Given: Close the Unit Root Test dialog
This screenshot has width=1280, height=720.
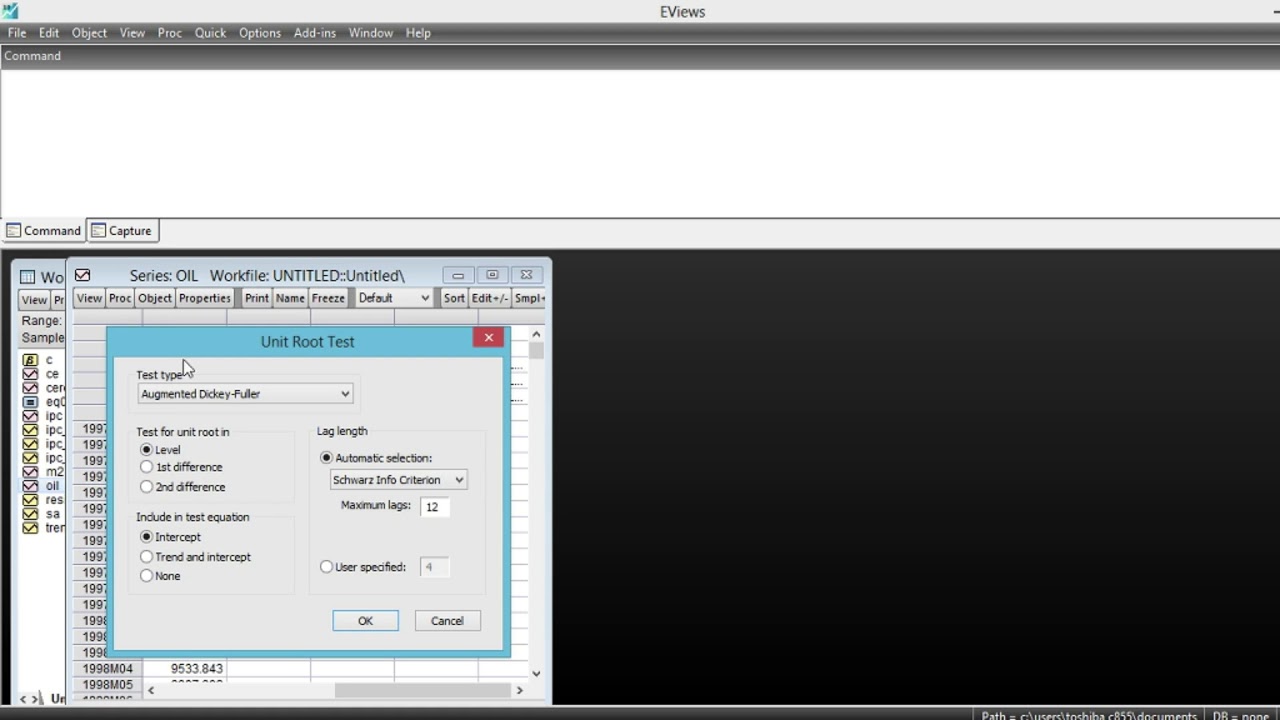Looking at the screenshot, I should coord(488,338).
